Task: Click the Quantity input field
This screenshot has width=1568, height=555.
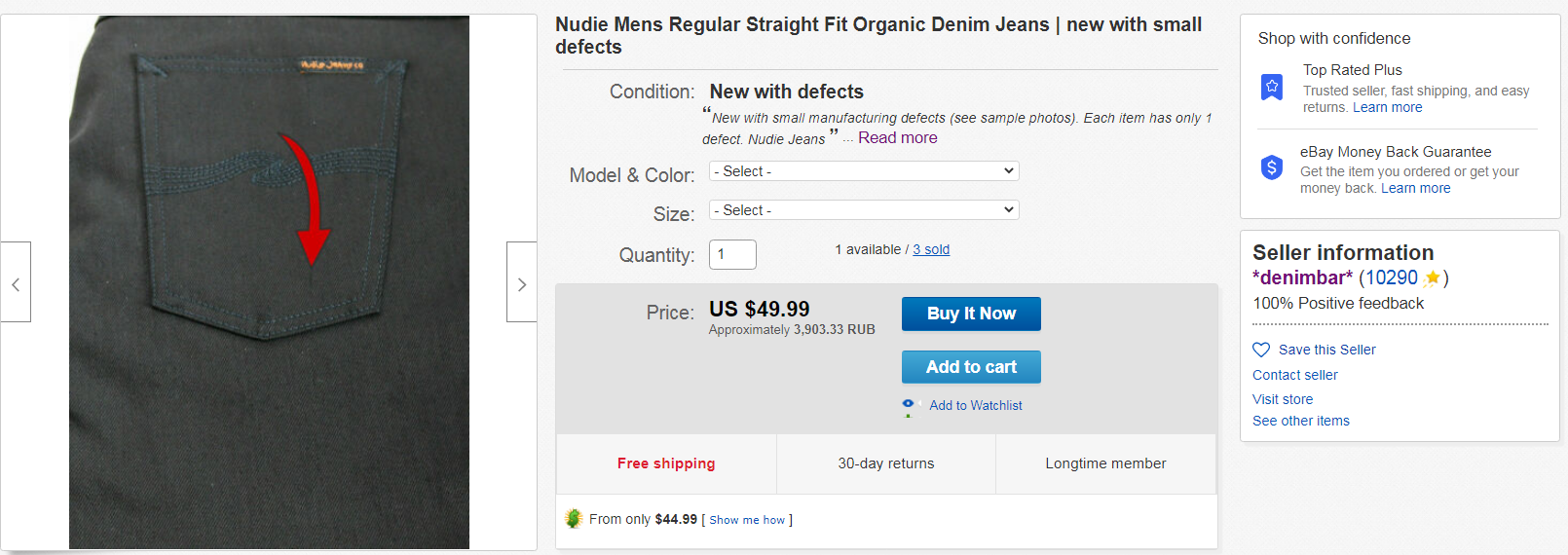Action: point(732,254)
